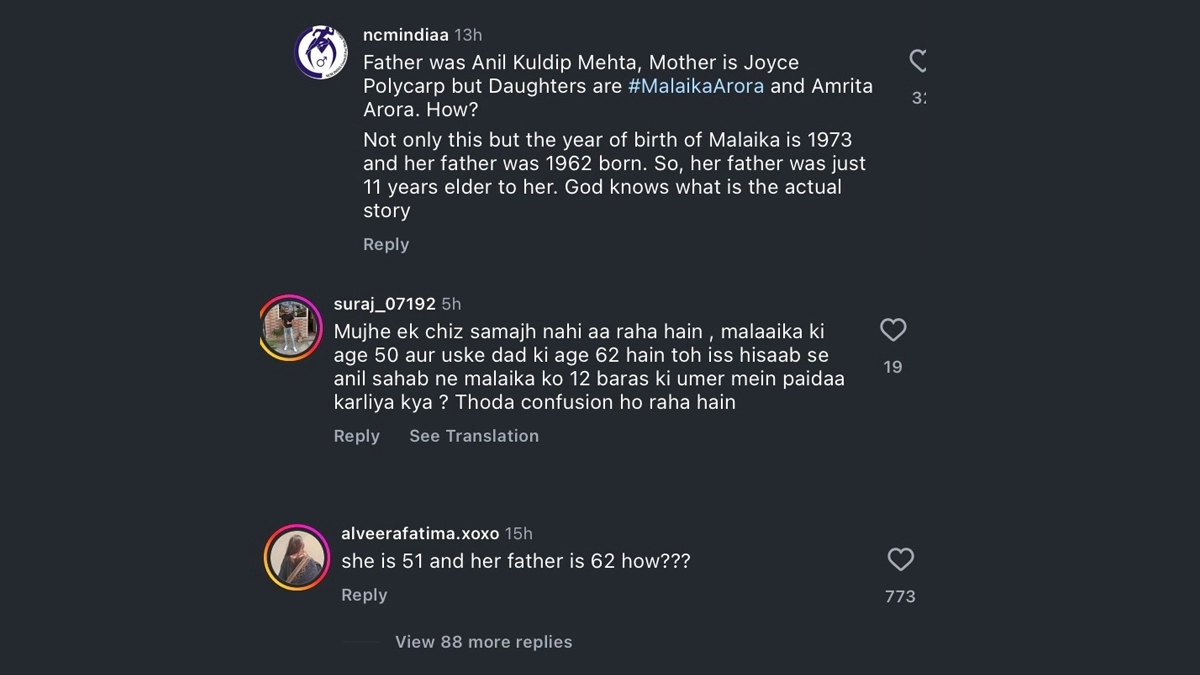The height and width of the screenshot is (675, 1200).
Task: Expand View 88 more replies
Action: pos(483,642)
